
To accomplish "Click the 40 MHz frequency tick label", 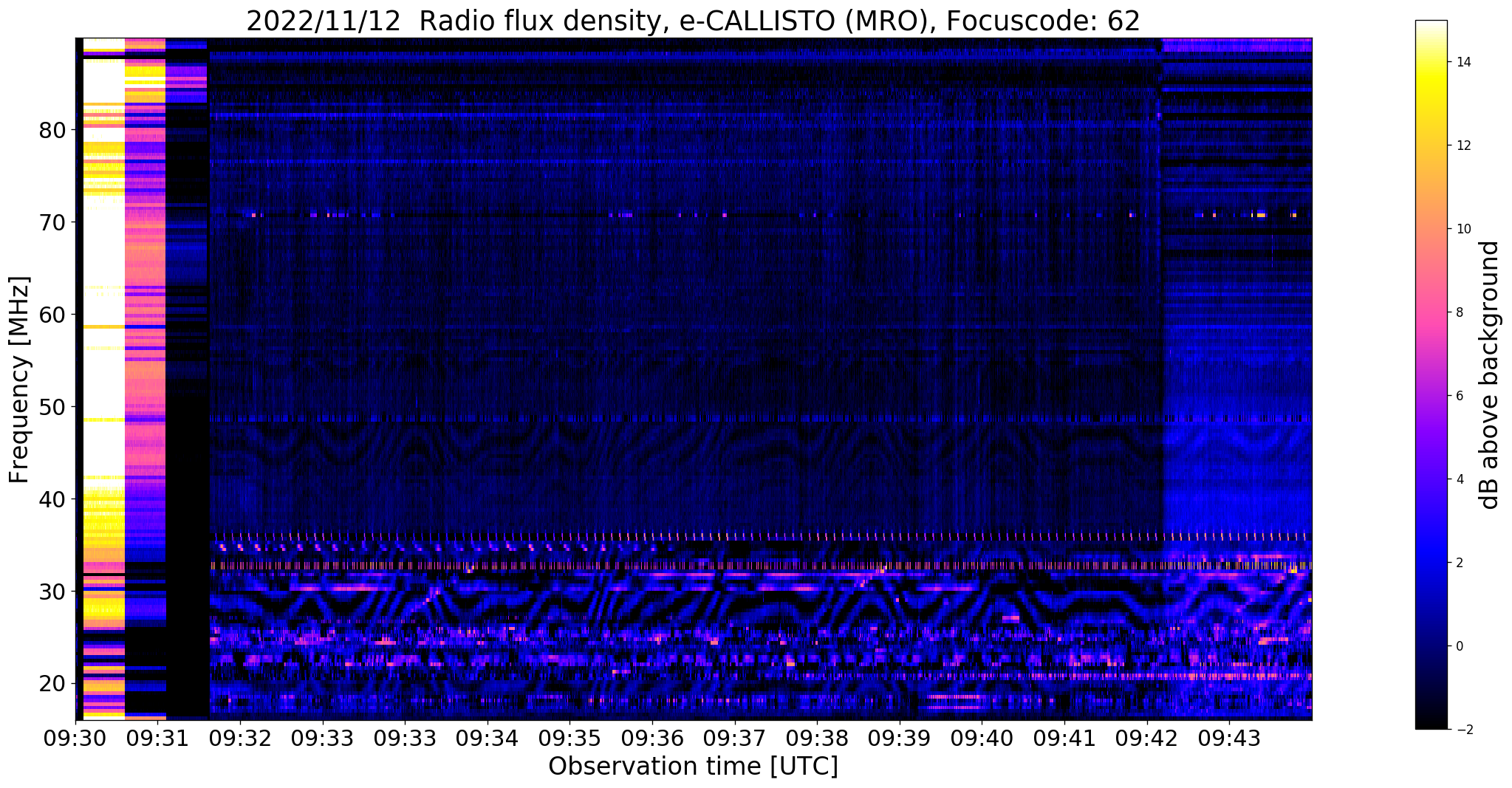I will tap(52, 499).
